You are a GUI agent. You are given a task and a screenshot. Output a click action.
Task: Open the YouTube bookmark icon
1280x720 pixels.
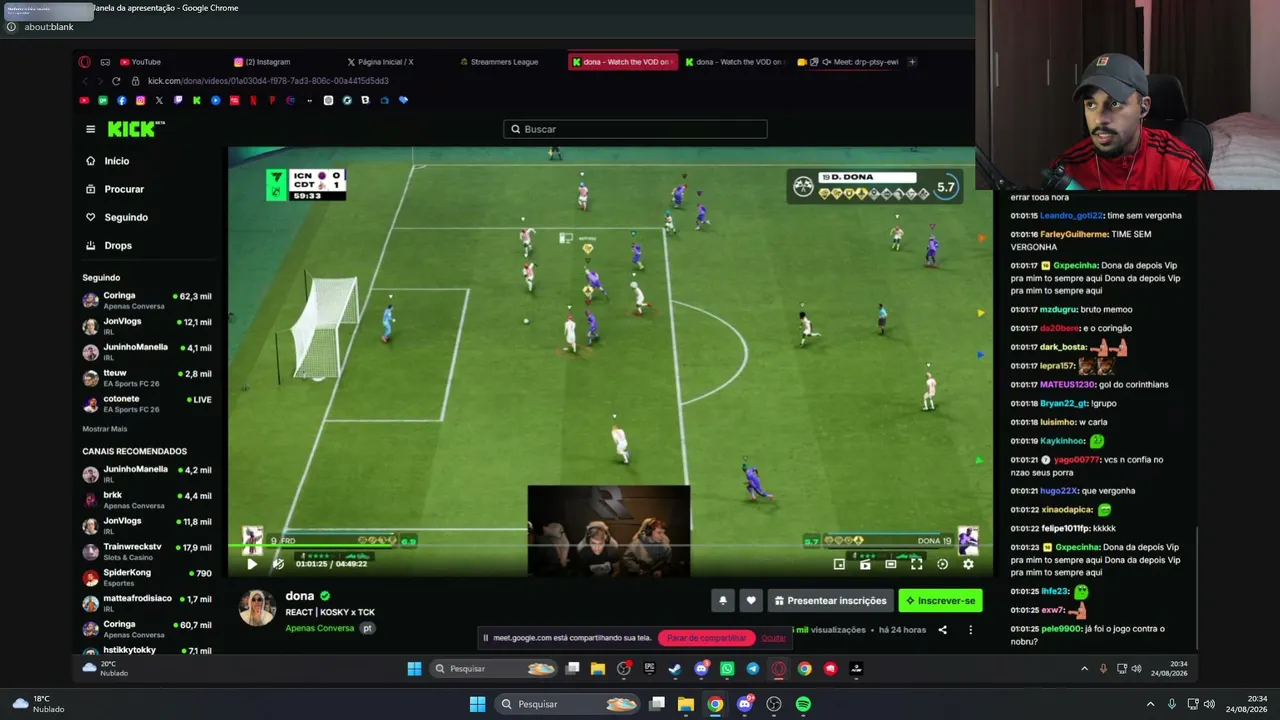[84, 100]
